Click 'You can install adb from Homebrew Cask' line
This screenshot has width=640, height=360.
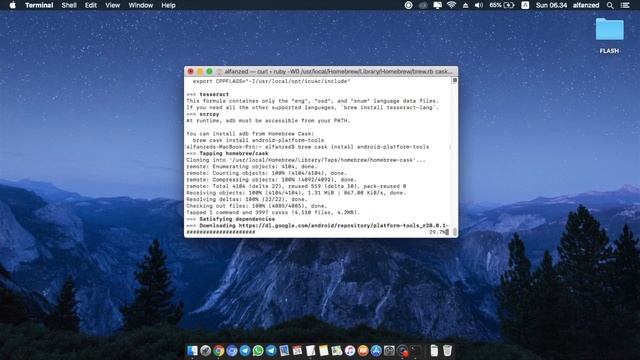click(250, 133)
